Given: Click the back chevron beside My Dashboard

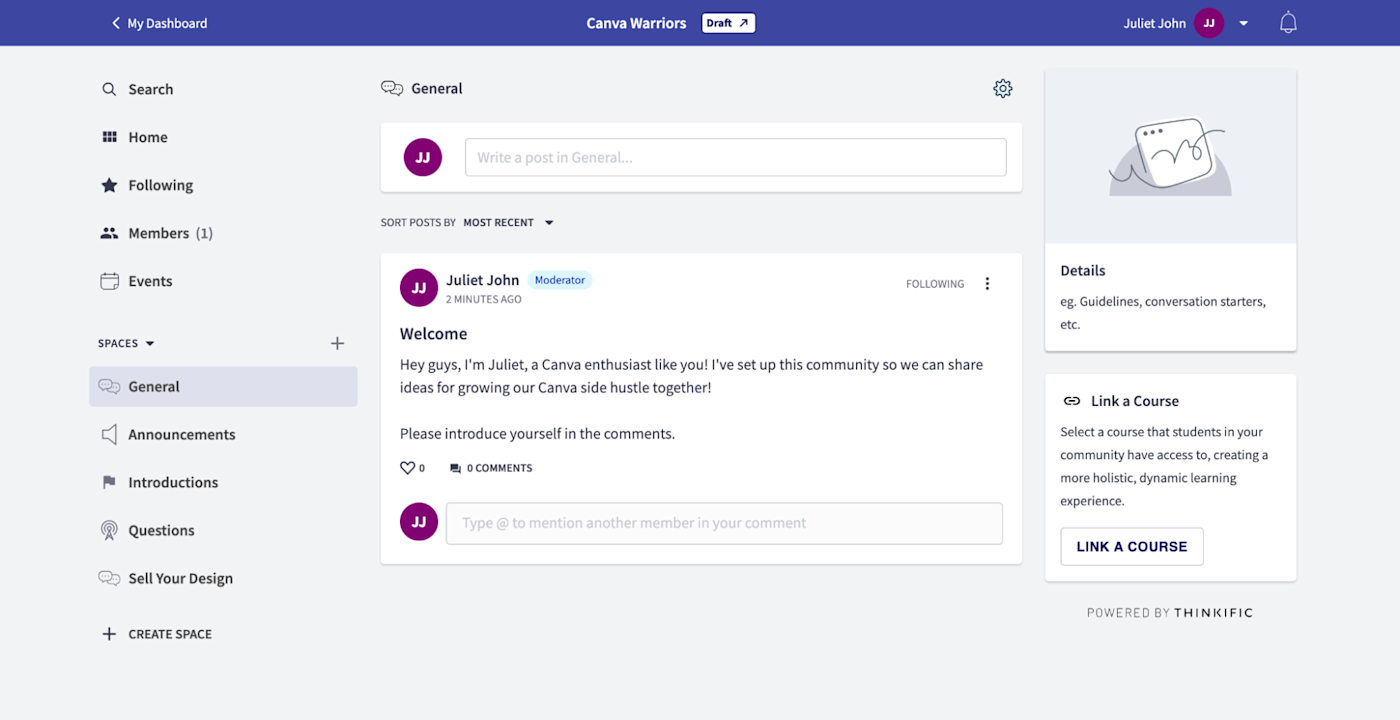Looking at the screenshot, I should click(115, 23).
